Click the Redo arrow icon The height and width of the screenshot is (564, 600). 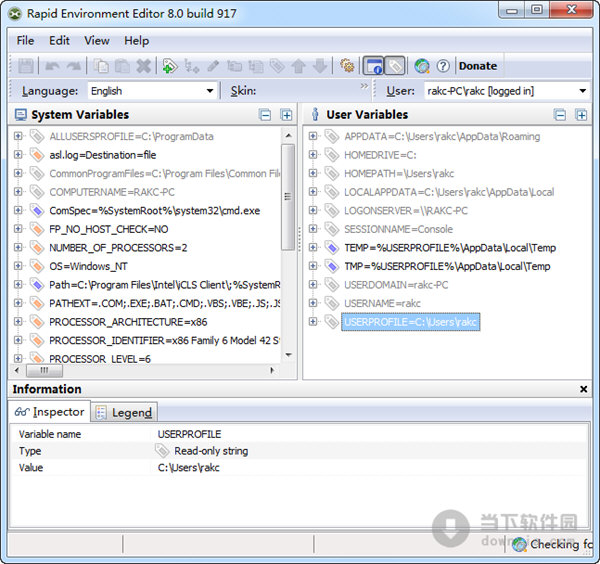(x=73, y=66)
